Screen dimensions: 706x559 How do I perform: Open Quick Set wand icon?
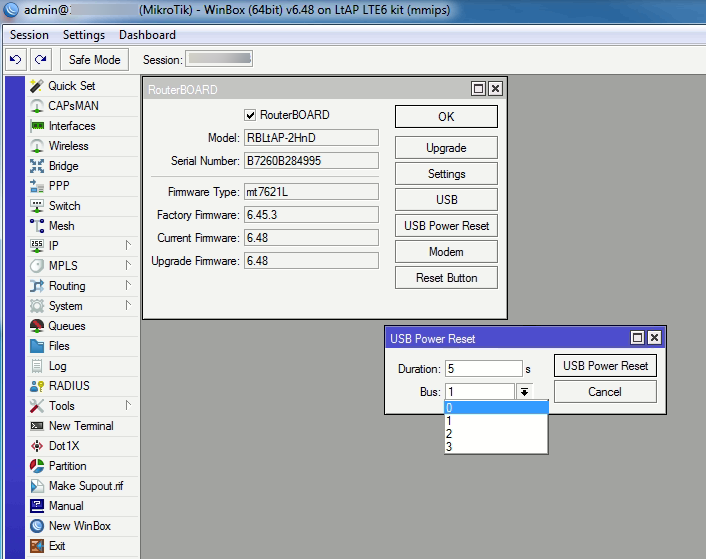pyautogui.click(x=37, y=86)
